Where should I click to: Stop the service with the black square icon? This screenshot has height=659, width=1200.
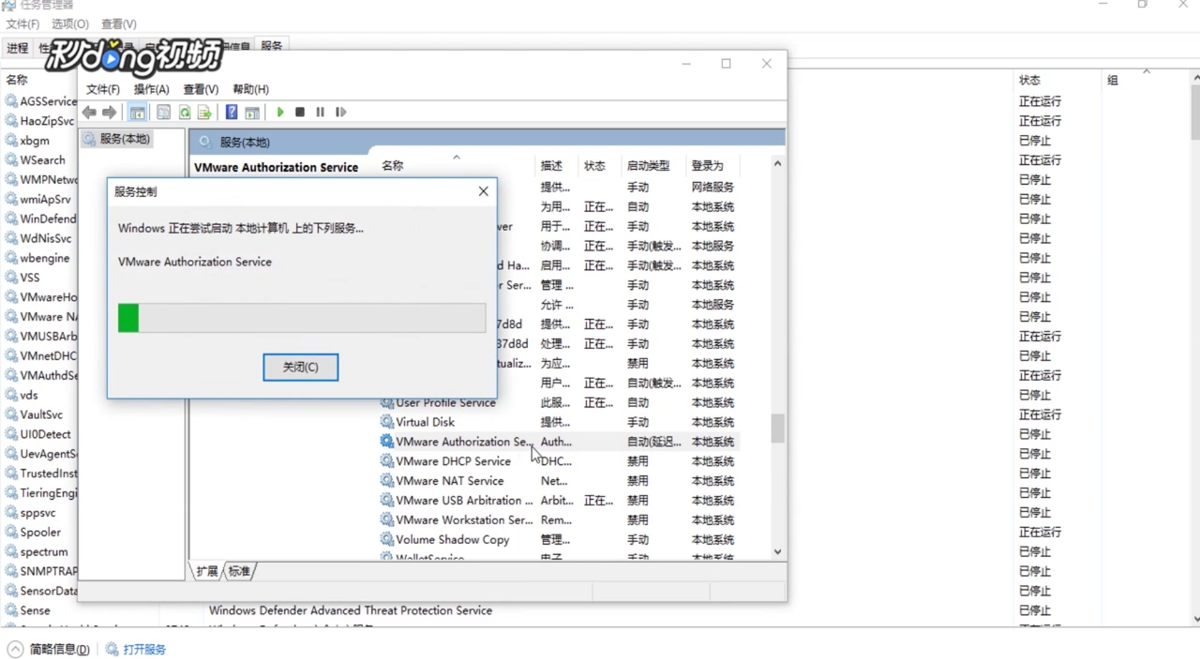pyautogui.click(x=300, y=112)
